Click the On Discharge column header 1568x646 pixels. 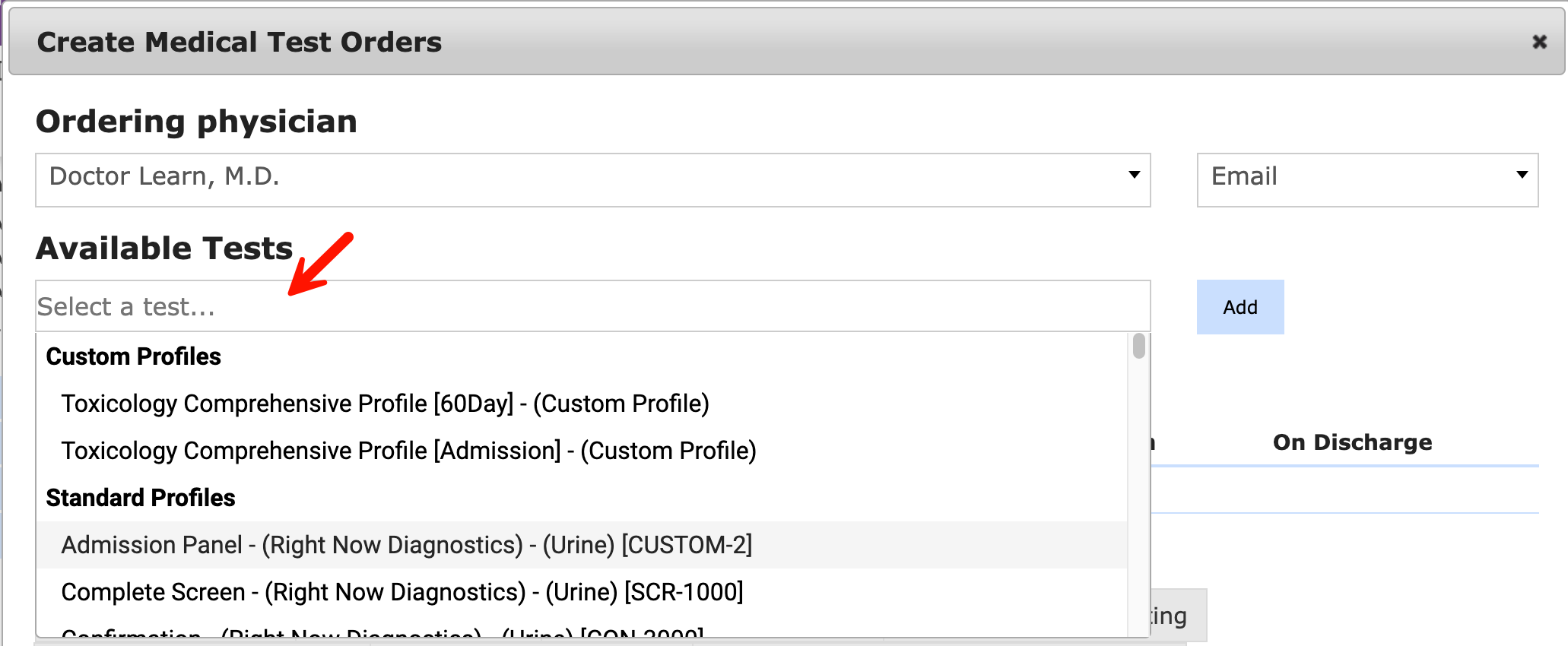(1352, 442)
